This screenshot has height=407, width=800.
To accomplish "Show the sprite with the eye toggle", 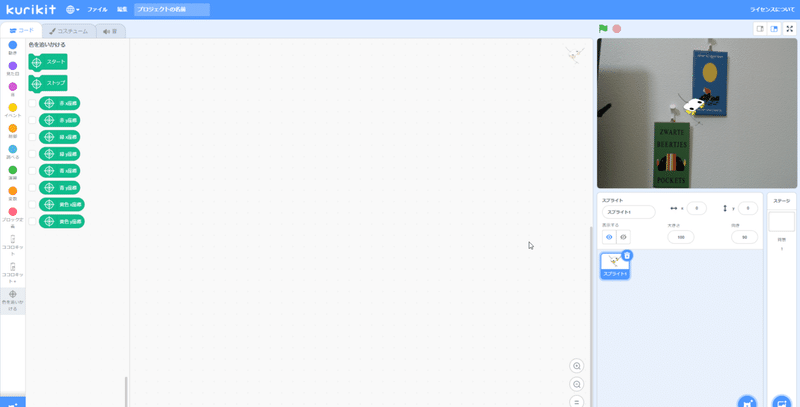I will click(x=609, y=237).
